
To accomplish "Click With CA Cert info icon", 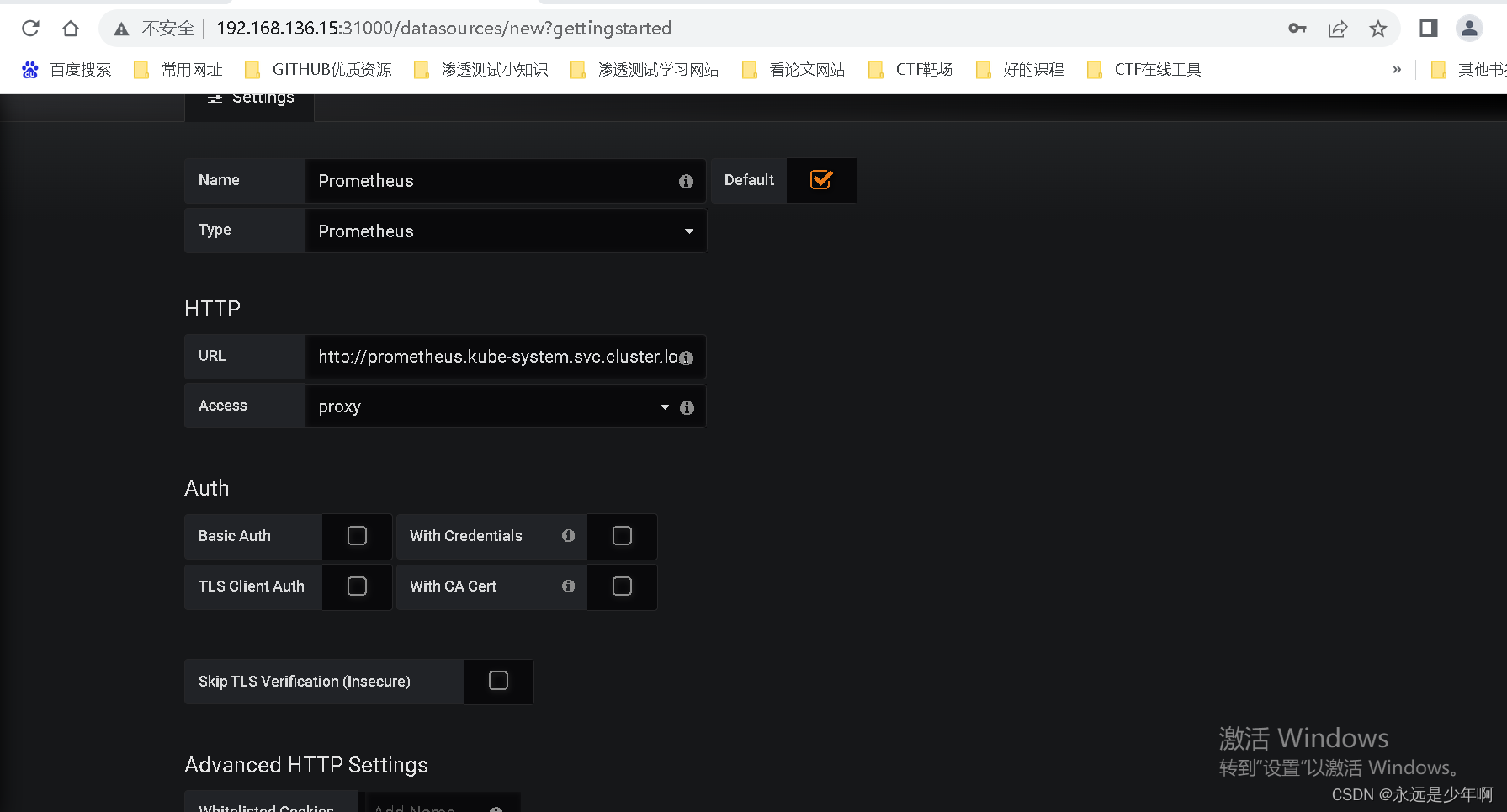I will (568, 586).
